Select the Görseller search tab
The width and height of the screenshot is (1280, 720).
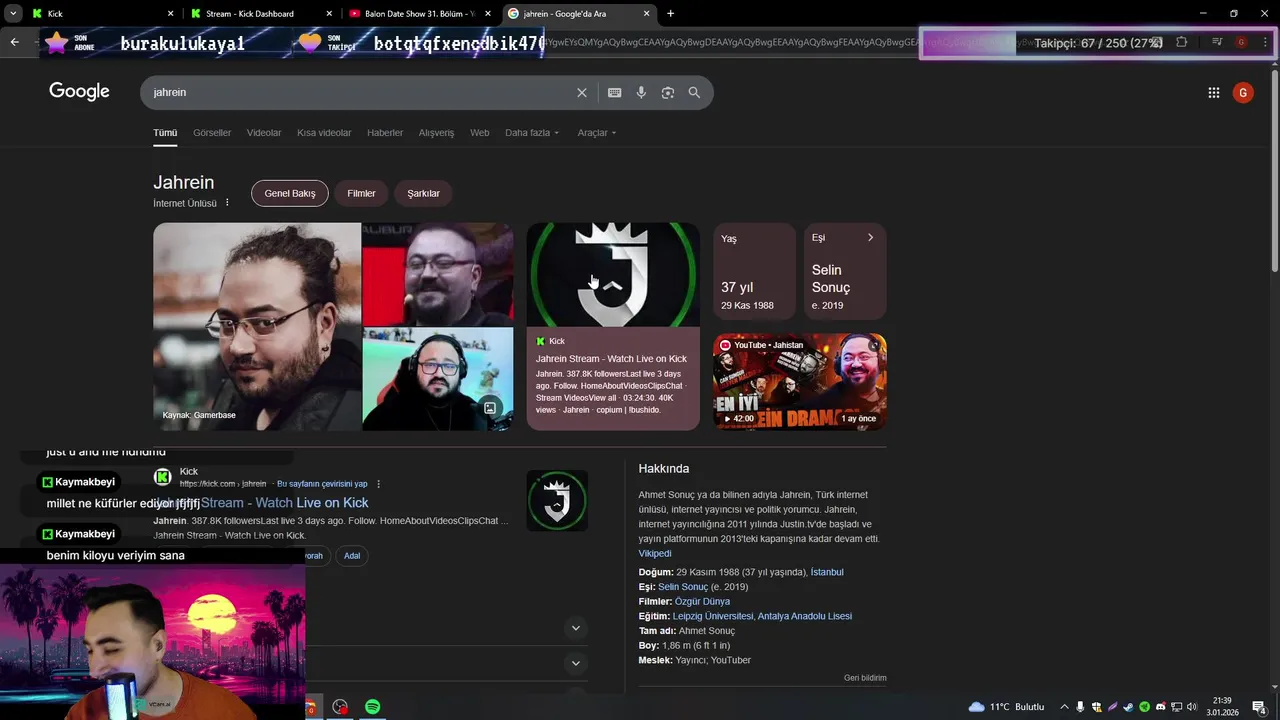(212, 133)
